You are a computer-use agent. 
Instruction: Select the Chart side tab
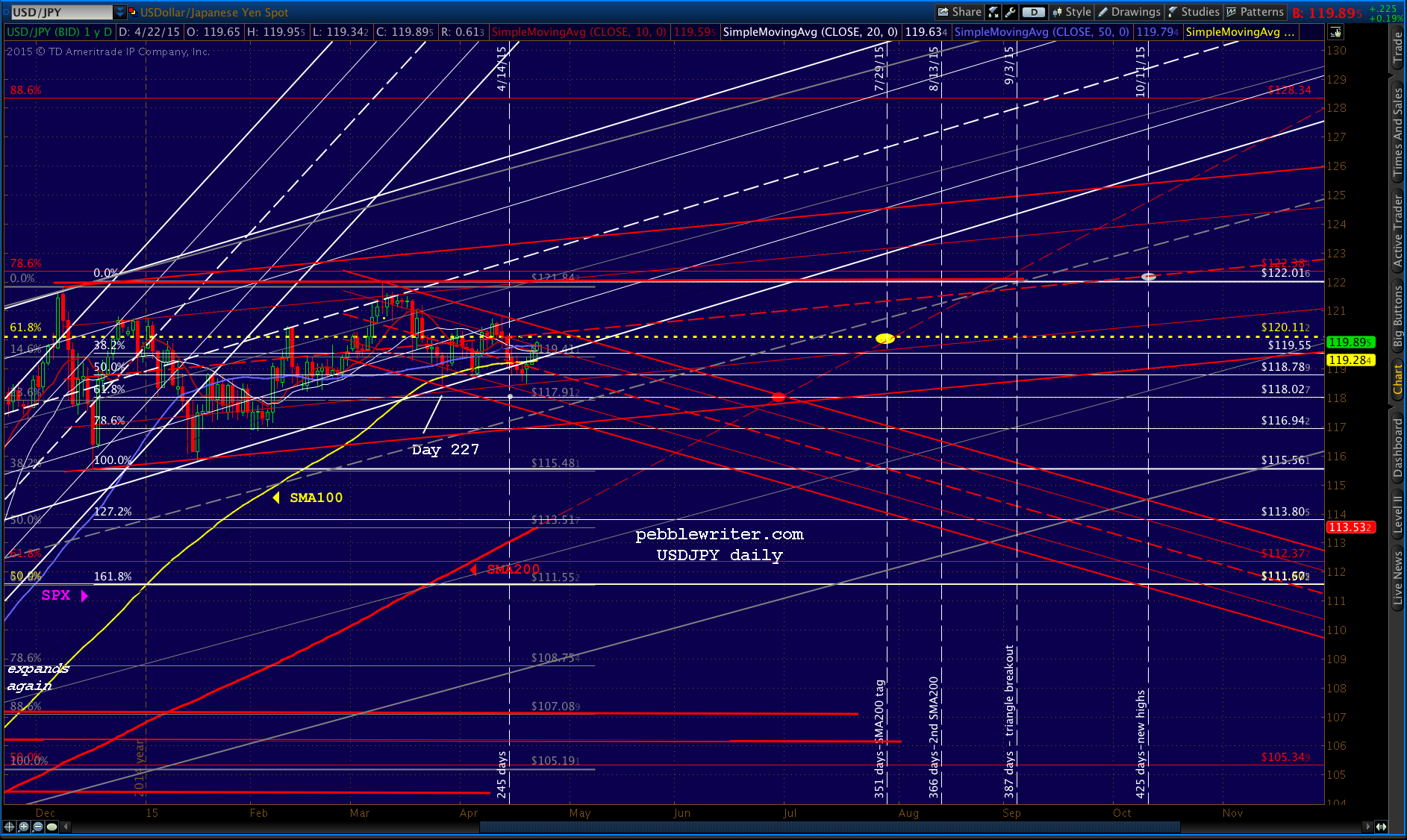[x=1397, y=380]
